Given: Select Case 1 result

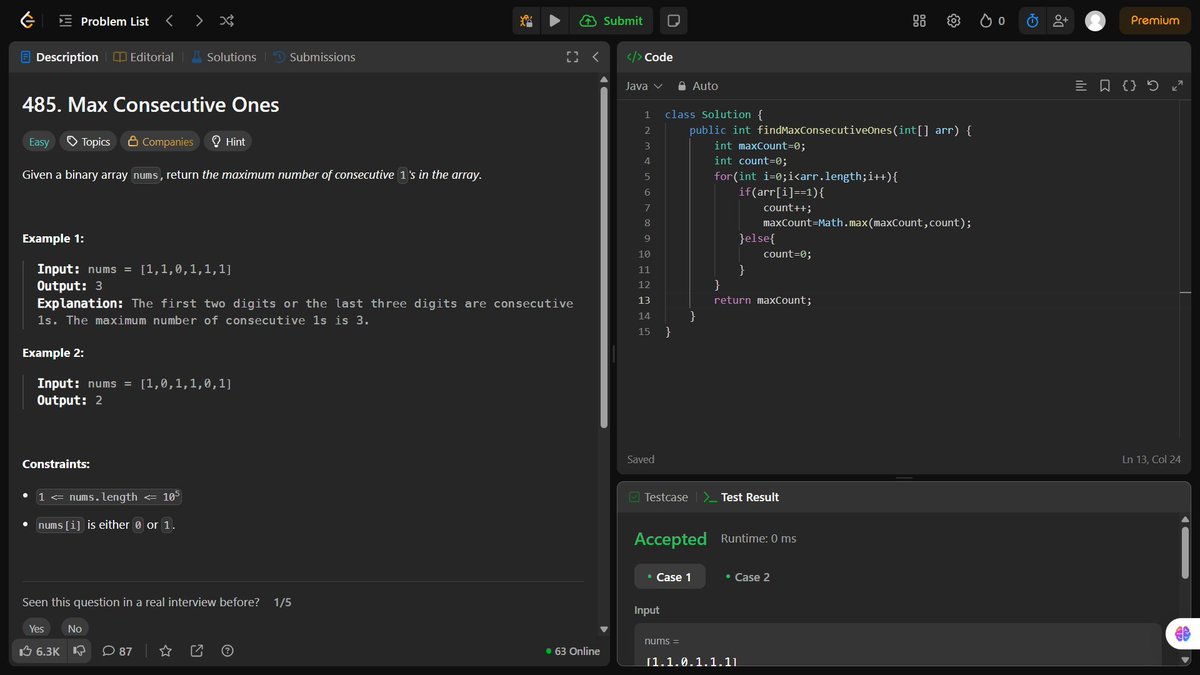Looking at the screenshot, I should 669,577.
